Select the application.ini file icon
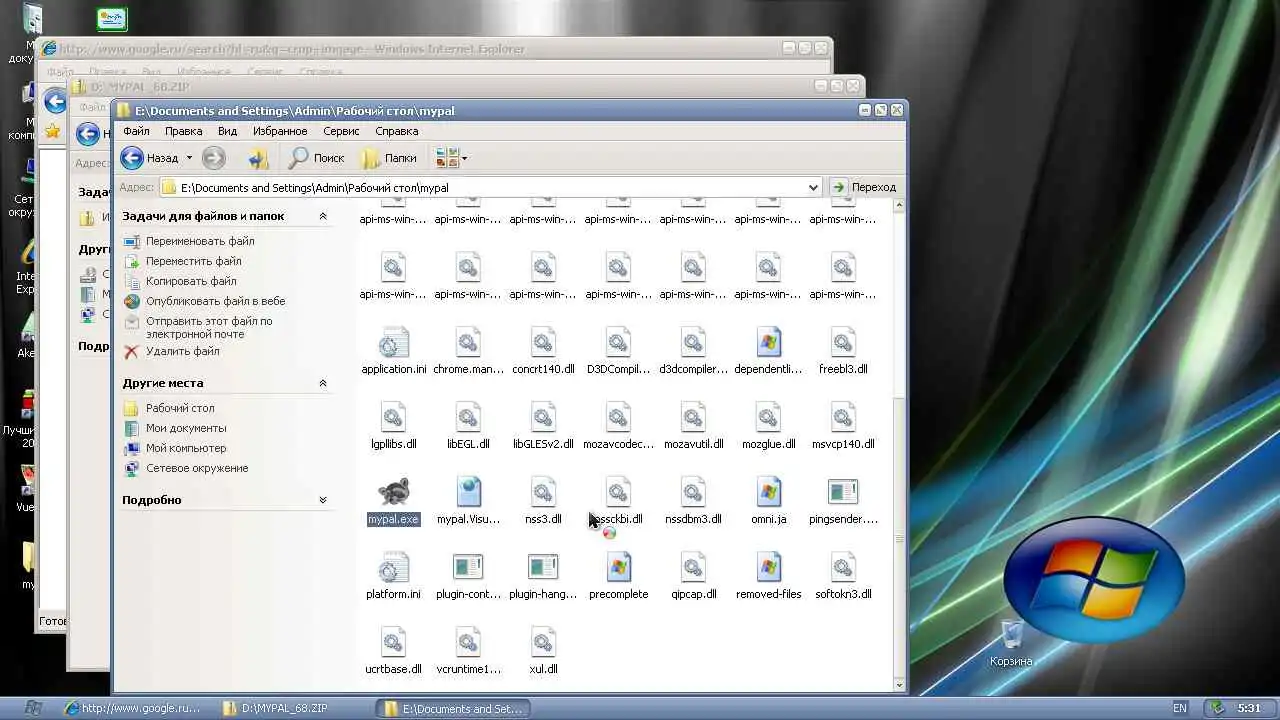Image resolution: width=1280 pixels, height=720 pixels. click(393, 341)
